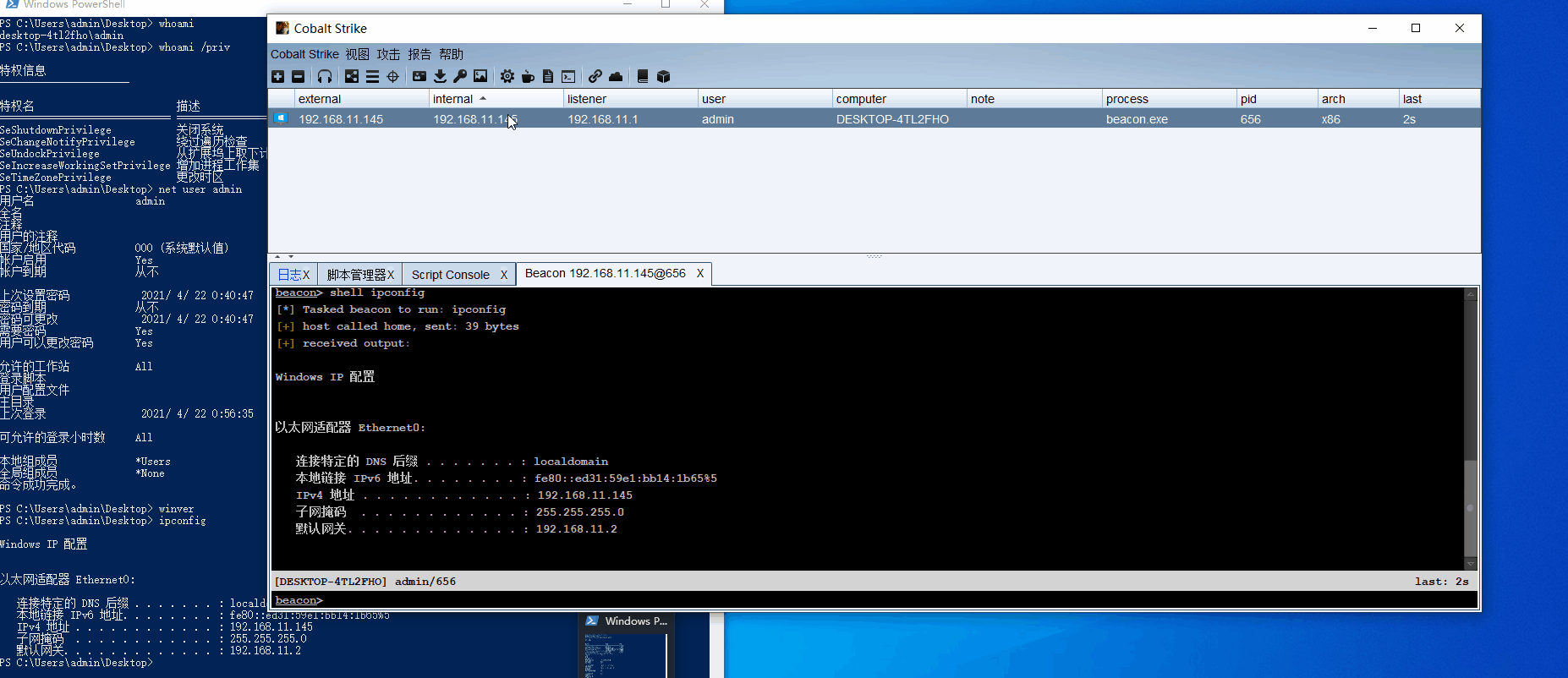Sort sessions by the arch column
This screenshot has height=678, width=1568.
click(1357, 99)
